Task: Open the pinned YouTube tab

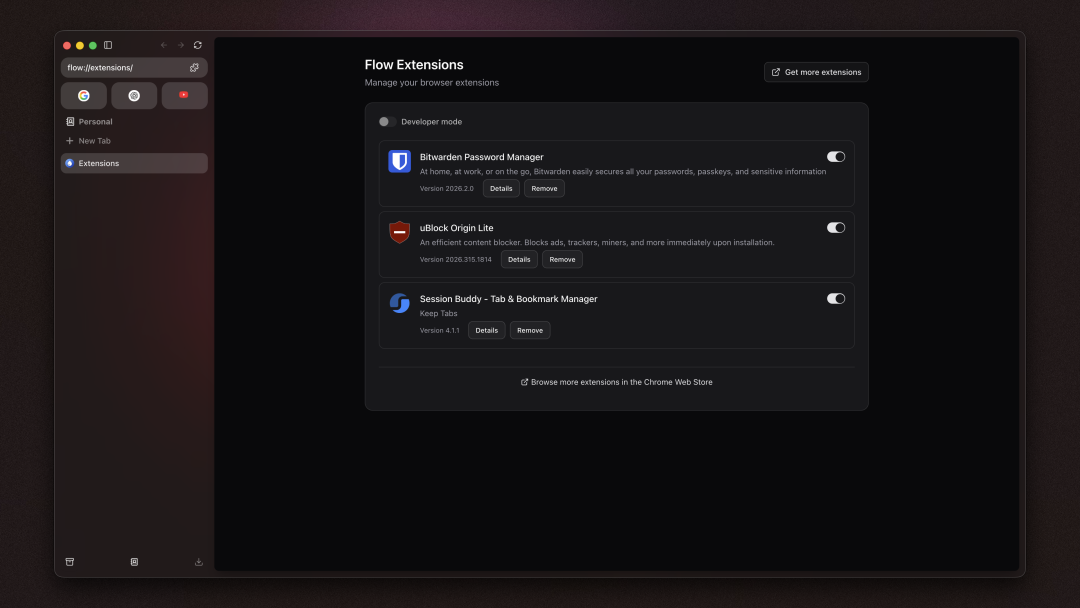Action: coord(184,95)
